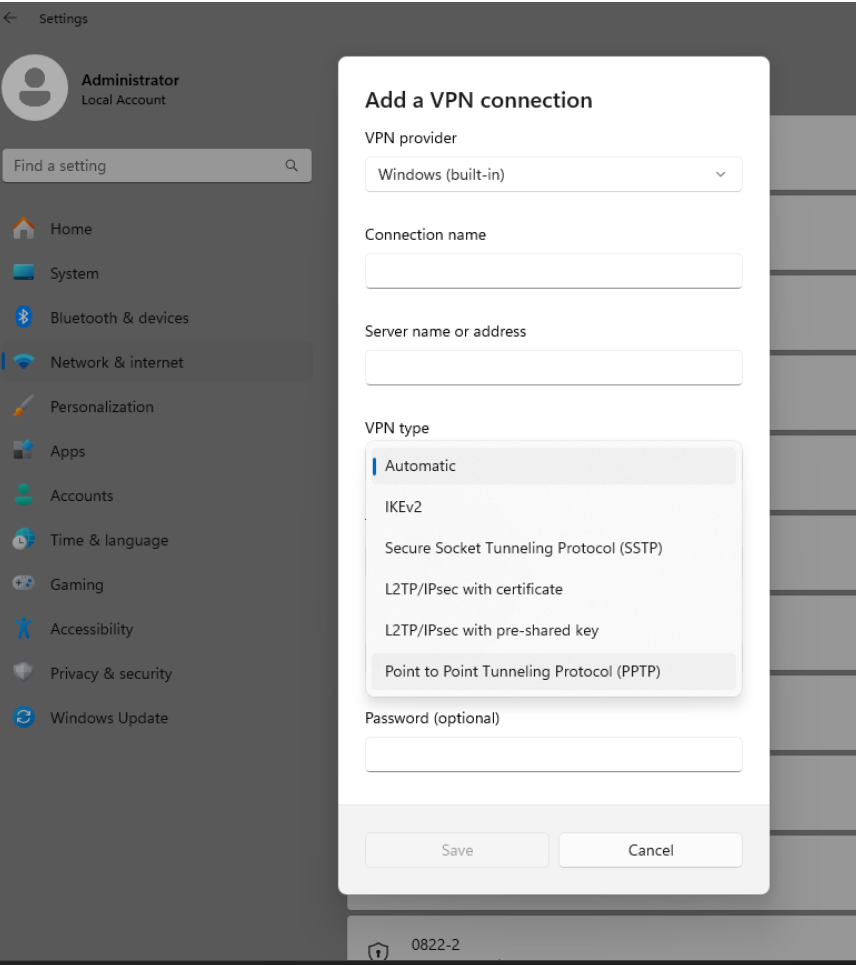Choose Point to Point Tunneling Protocol (PPTP)

coord(553,671)
